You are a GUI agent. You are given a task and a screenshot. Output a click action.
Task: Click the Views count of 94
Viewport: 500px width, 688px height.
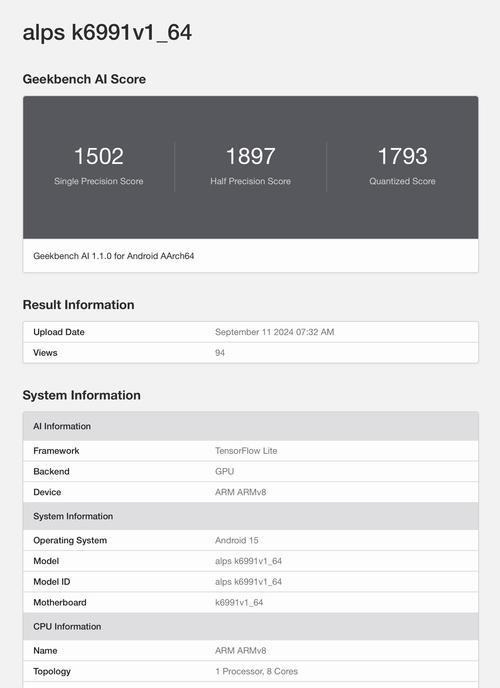pos(220,353)
